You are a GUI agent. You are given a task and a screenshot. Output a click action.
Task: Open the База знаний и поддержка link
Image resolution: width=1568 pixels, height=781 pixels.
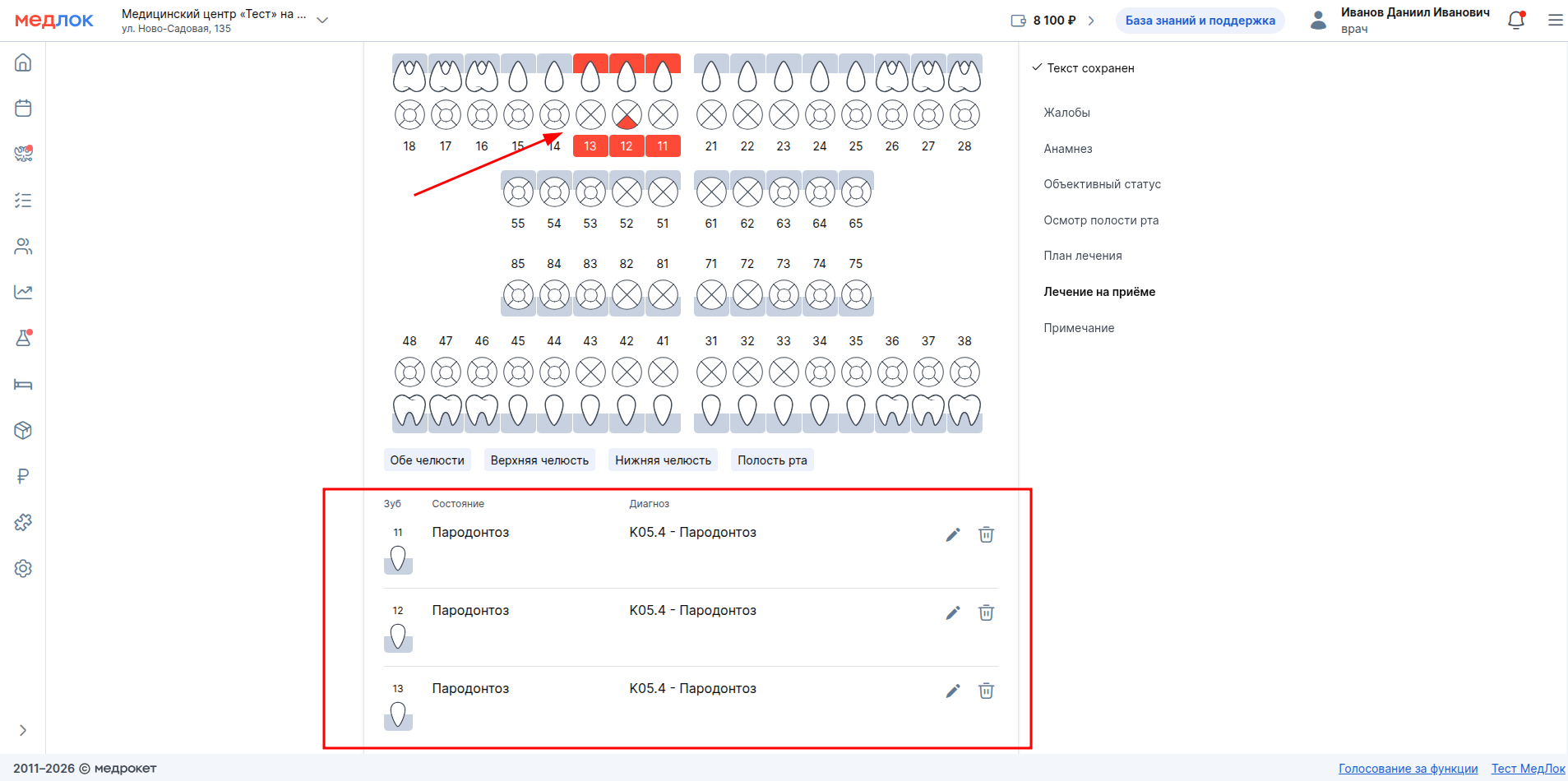coord(1200,21)
